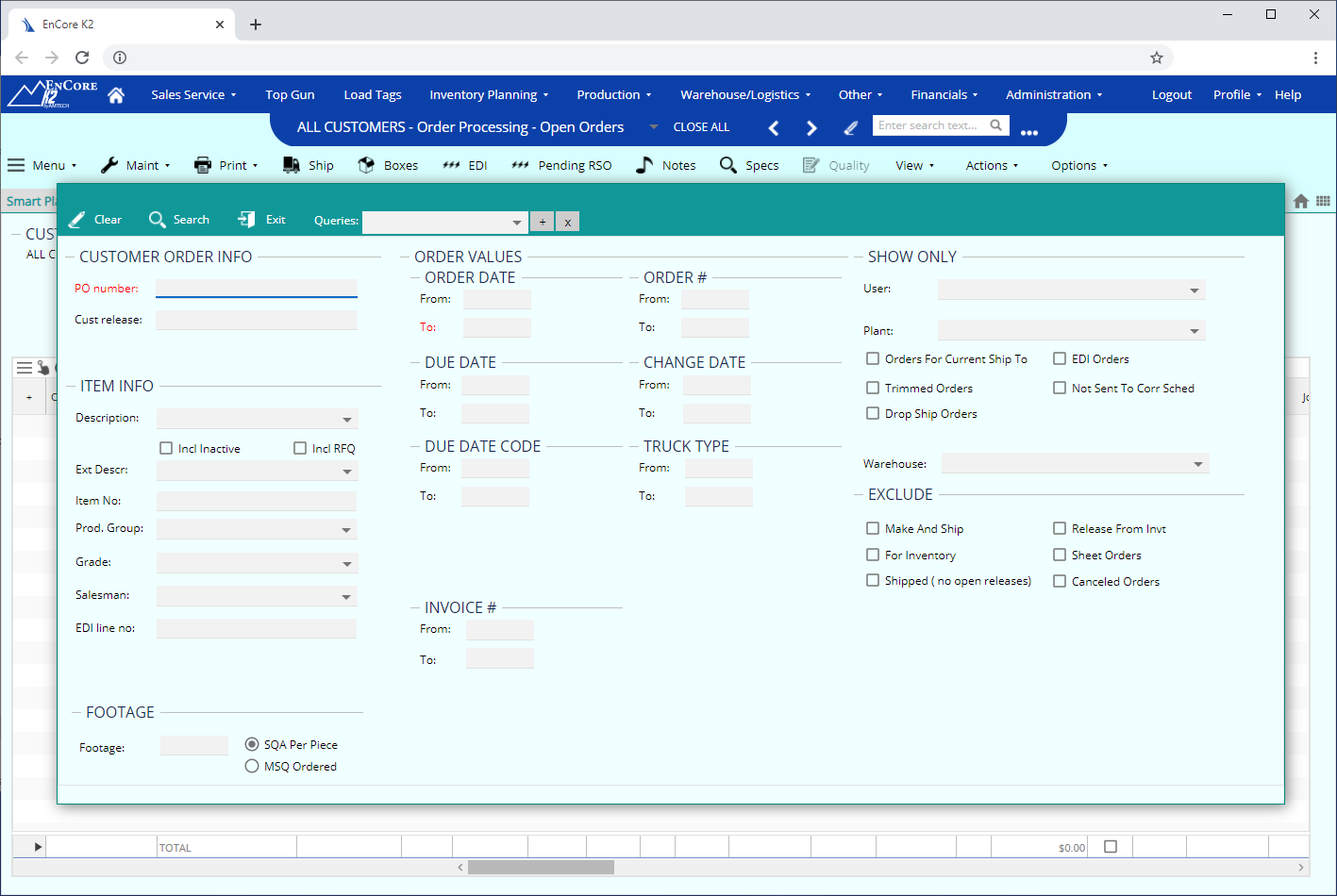
Task: Enable the EDI Orders checkbox
Action: pos(1060,359)
